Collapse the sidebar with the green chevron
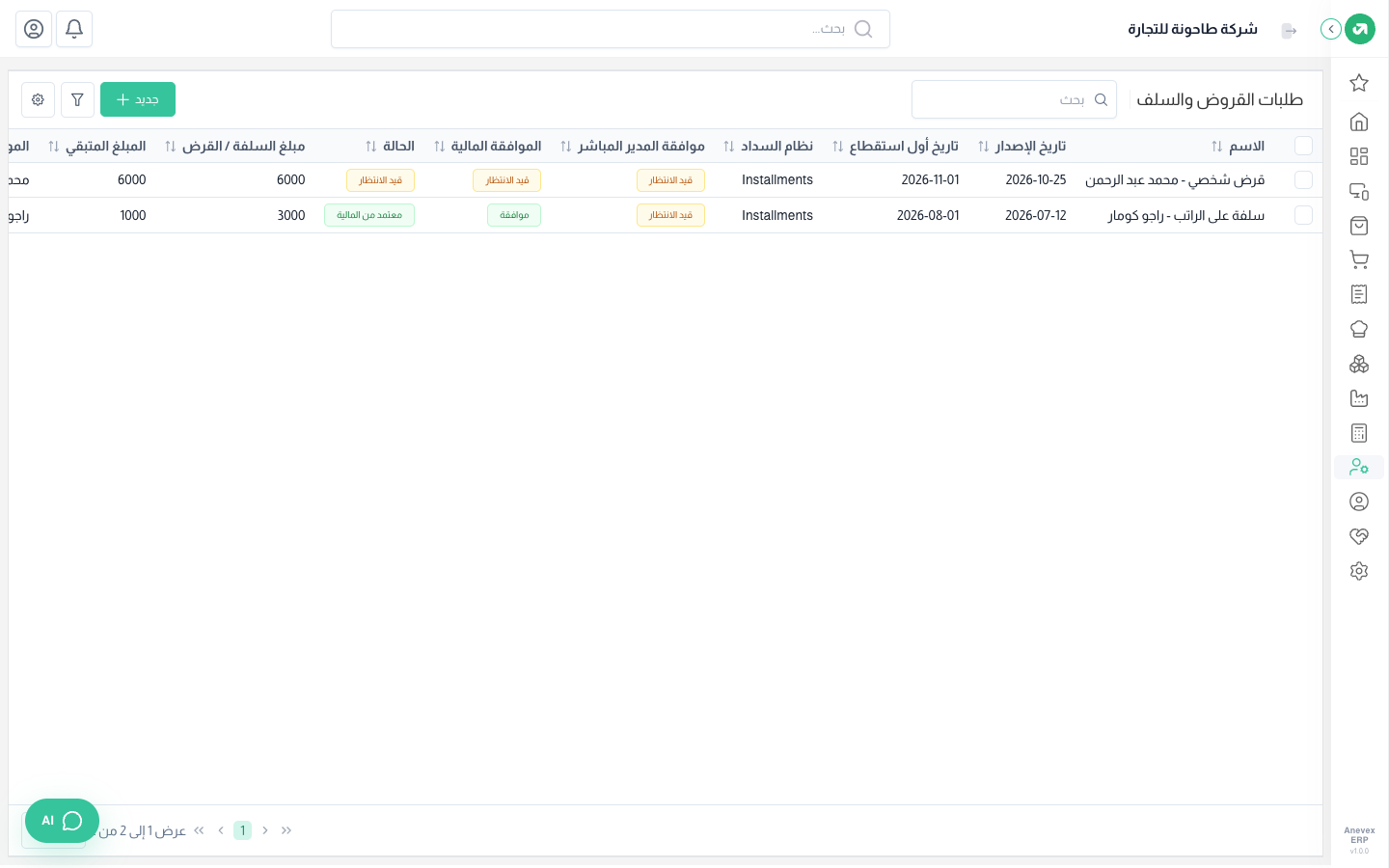This screenshot has width=1389, height=868. coord(1331,29)
